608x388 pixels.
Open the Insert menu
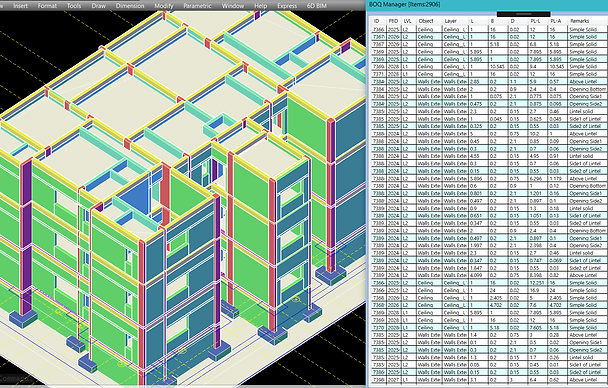[20, 6]
